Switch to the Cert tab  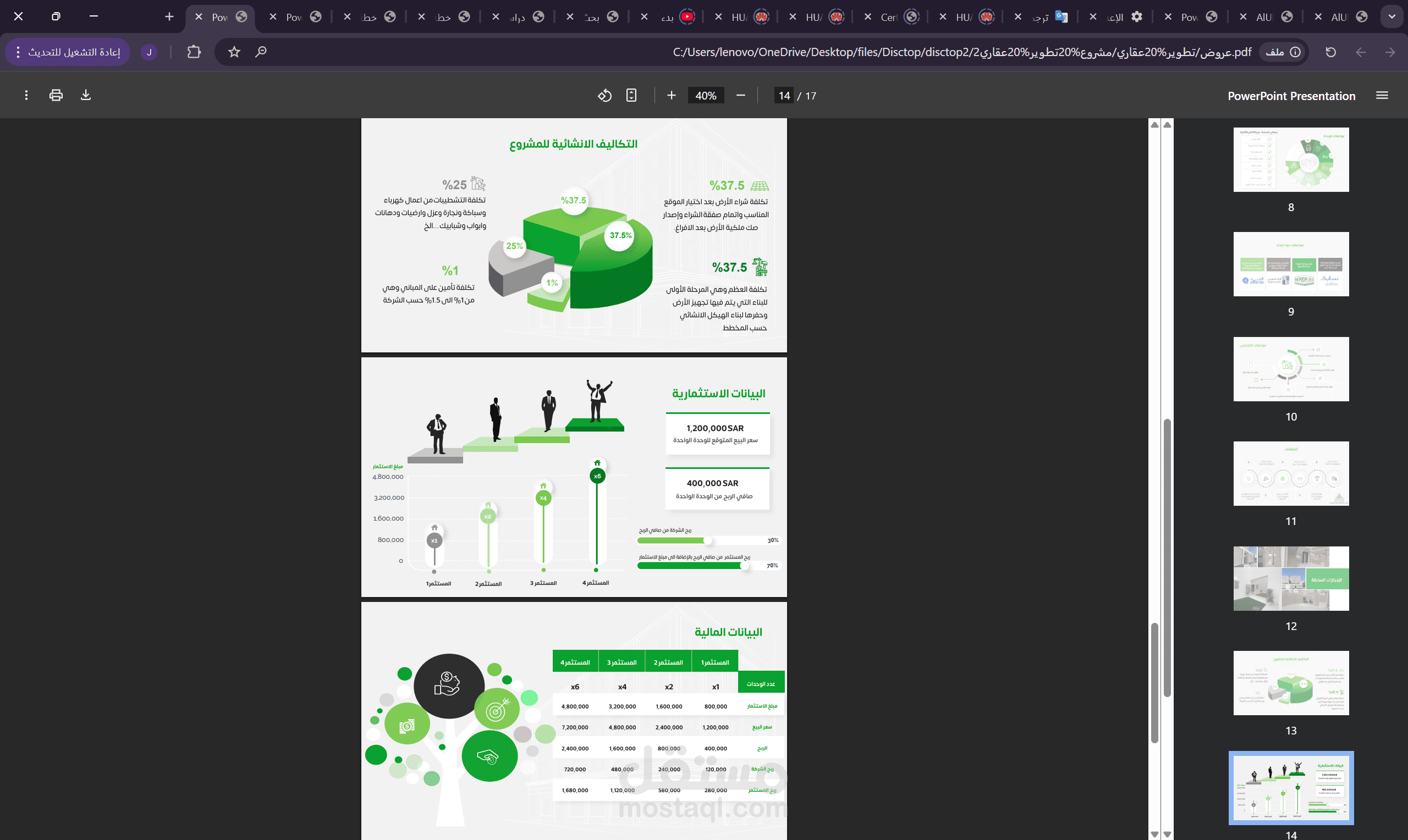point(889,17)
